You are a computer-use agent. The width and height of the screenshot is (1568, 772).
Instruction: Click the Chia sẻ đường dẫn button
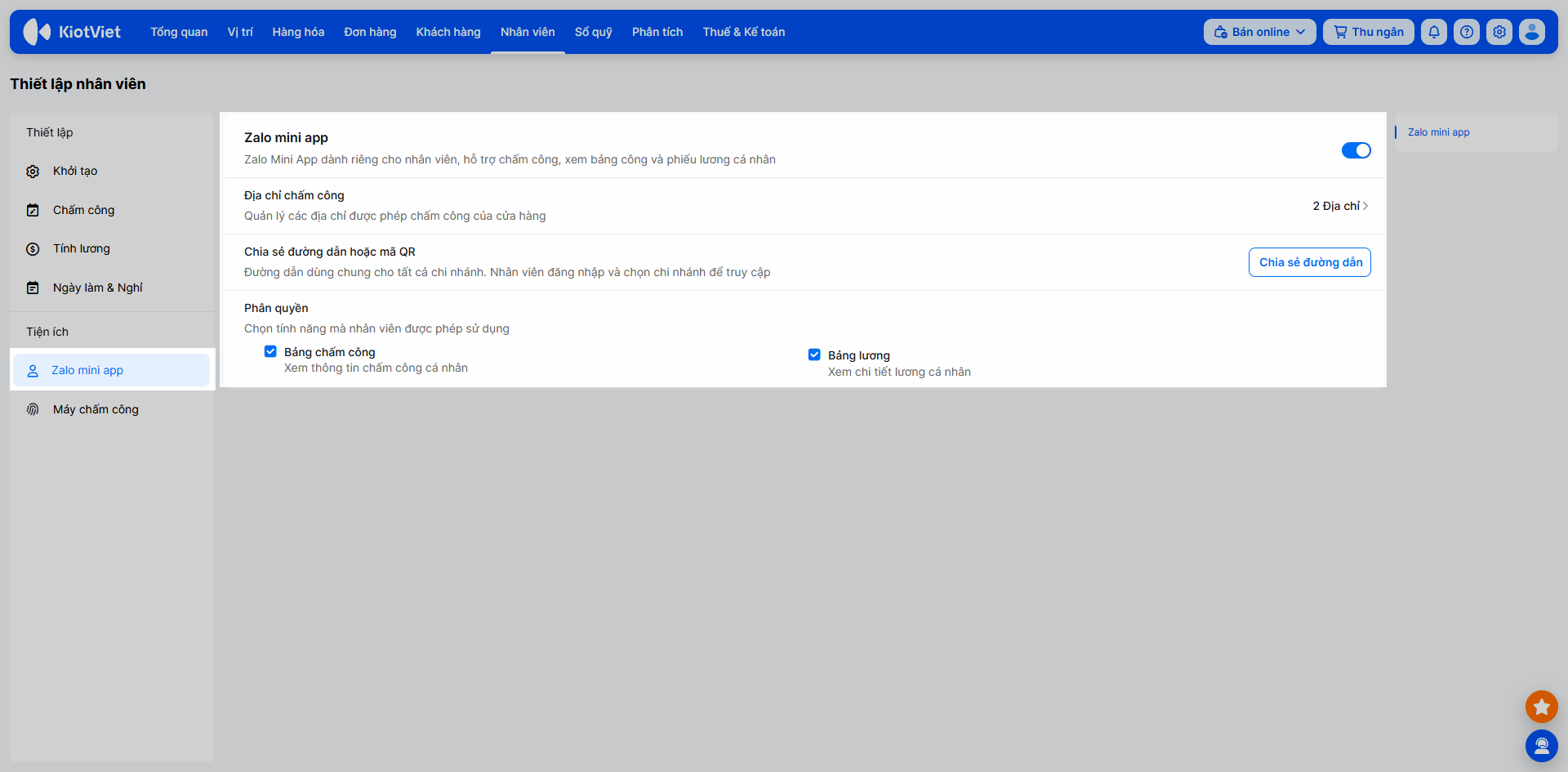pos(1310,262)
